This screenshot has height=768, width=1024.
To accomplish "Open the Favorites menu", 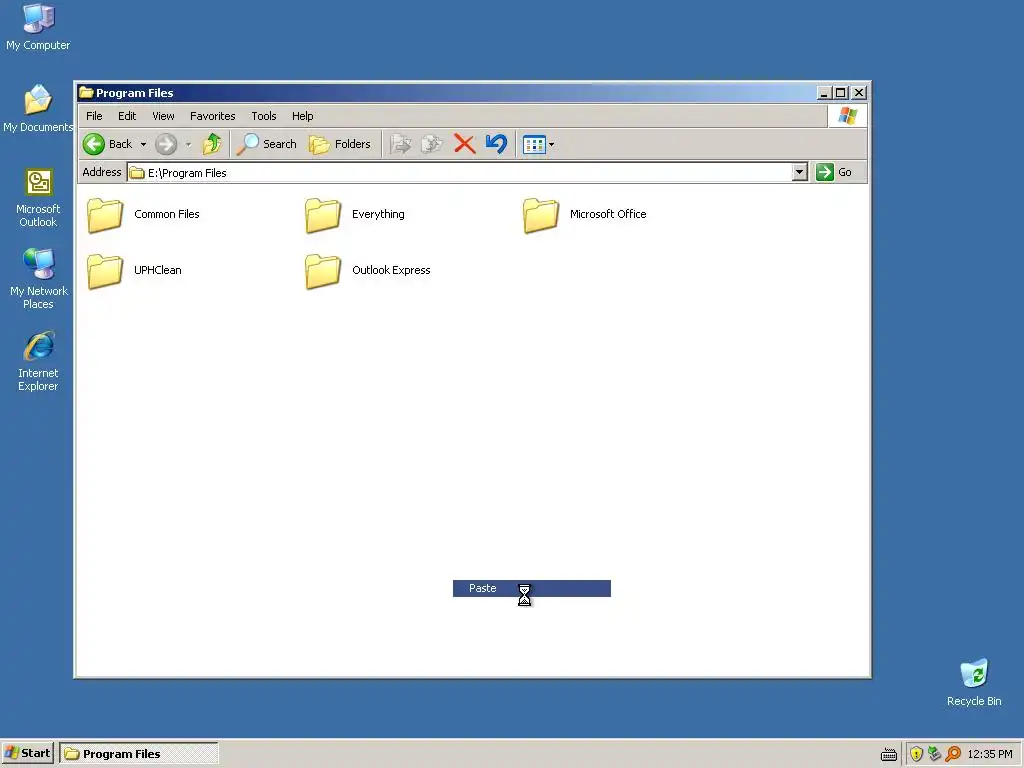I will (212, 116).
